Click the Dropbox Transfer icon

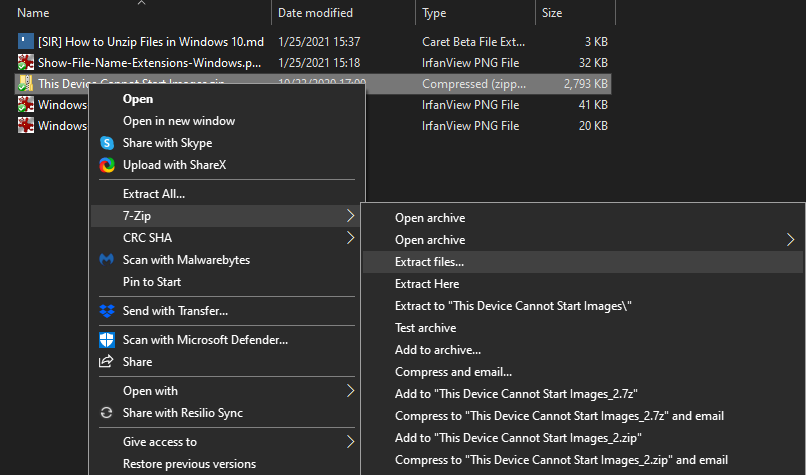[x=106, y=311]
